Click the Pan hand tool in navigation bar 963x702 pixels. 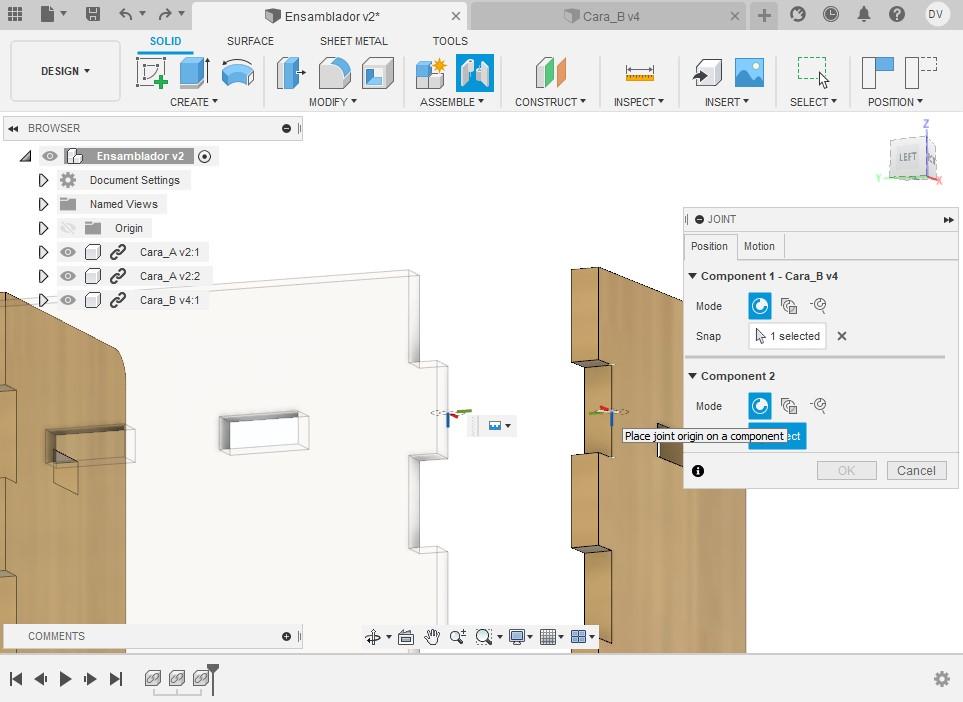coord(432,637)
